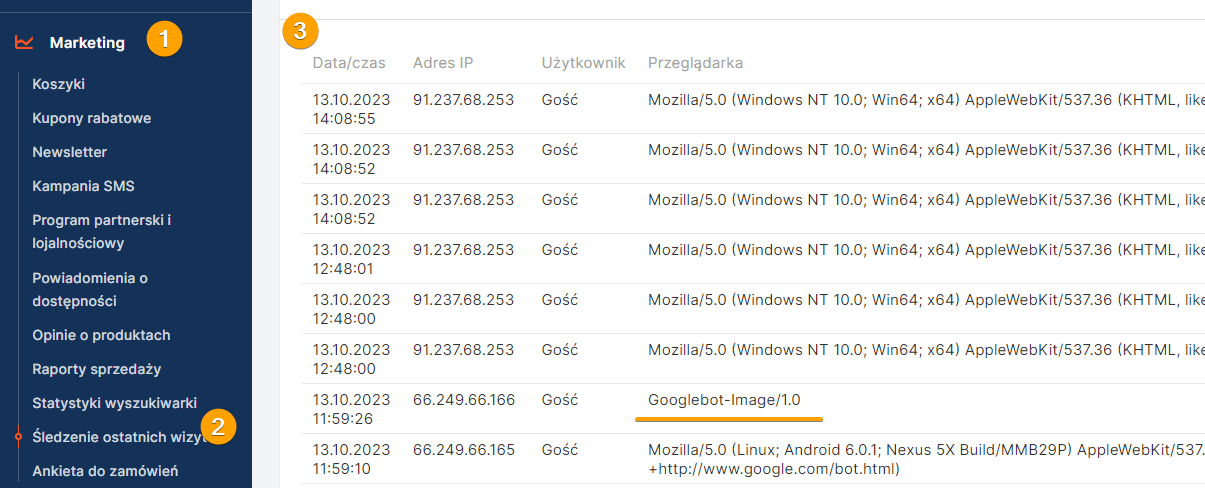Click IP address 66.249.66.165
The image size is (1205, 488).
click(x=463, y=450)
